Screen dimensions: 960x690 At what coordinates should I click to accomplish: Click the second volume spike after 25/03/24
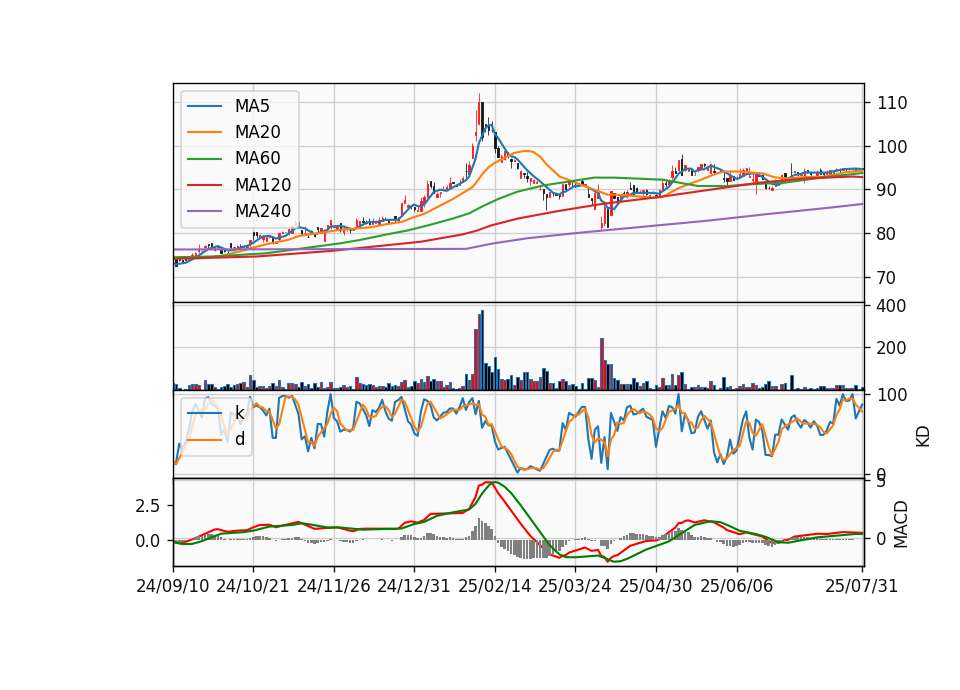(602, 364)
